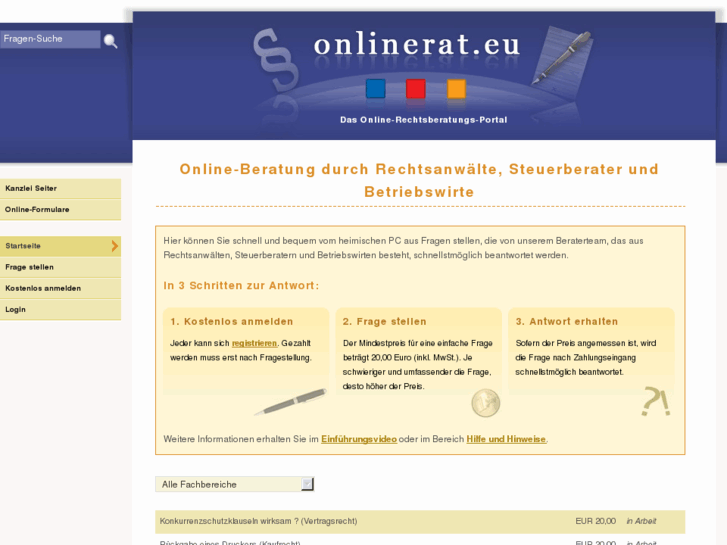Click the pen illustration under Kostenlos anmelden

click(291, 401)
